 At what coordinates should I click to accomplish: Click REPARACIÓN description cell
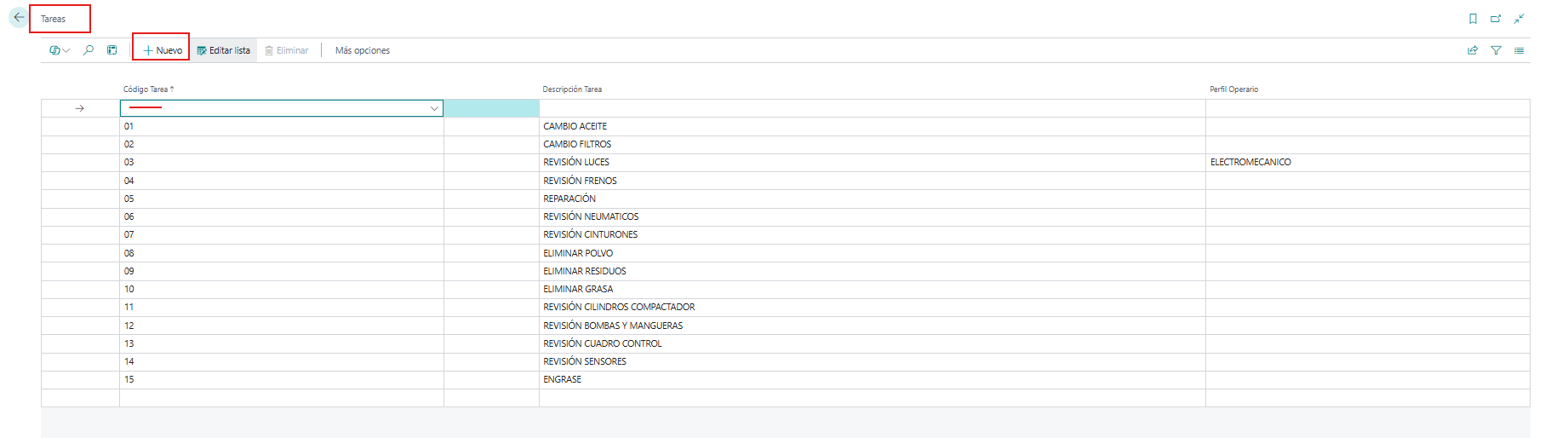(873, 199)
